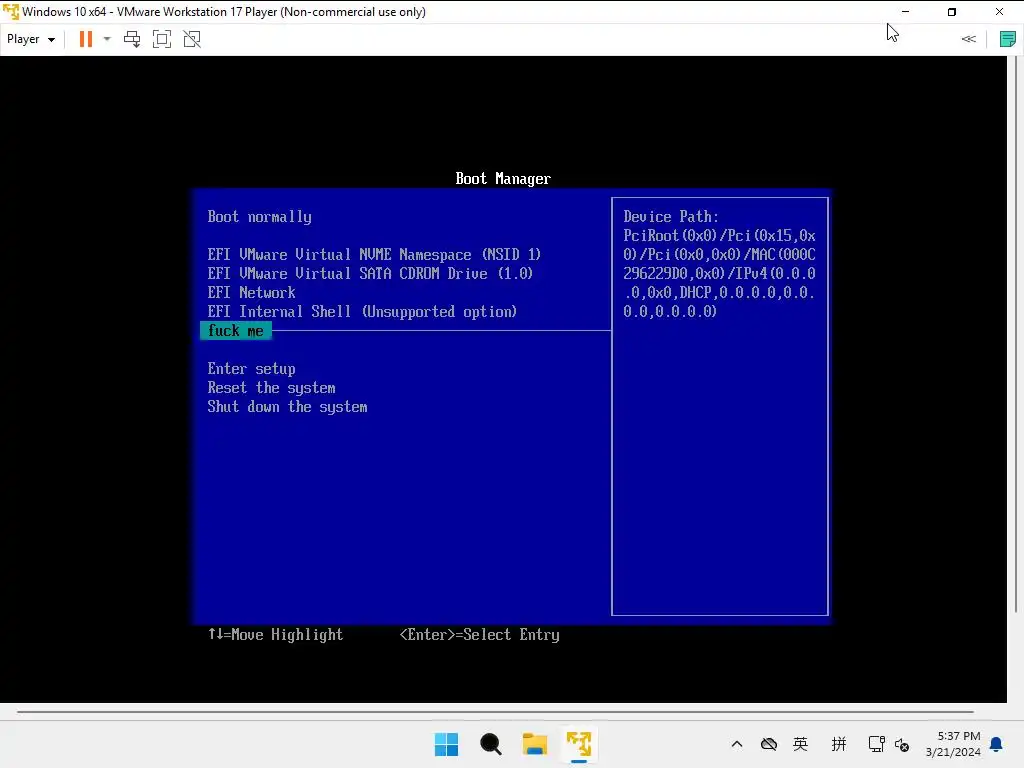Select the Boot normally entry

click(259, 217)
